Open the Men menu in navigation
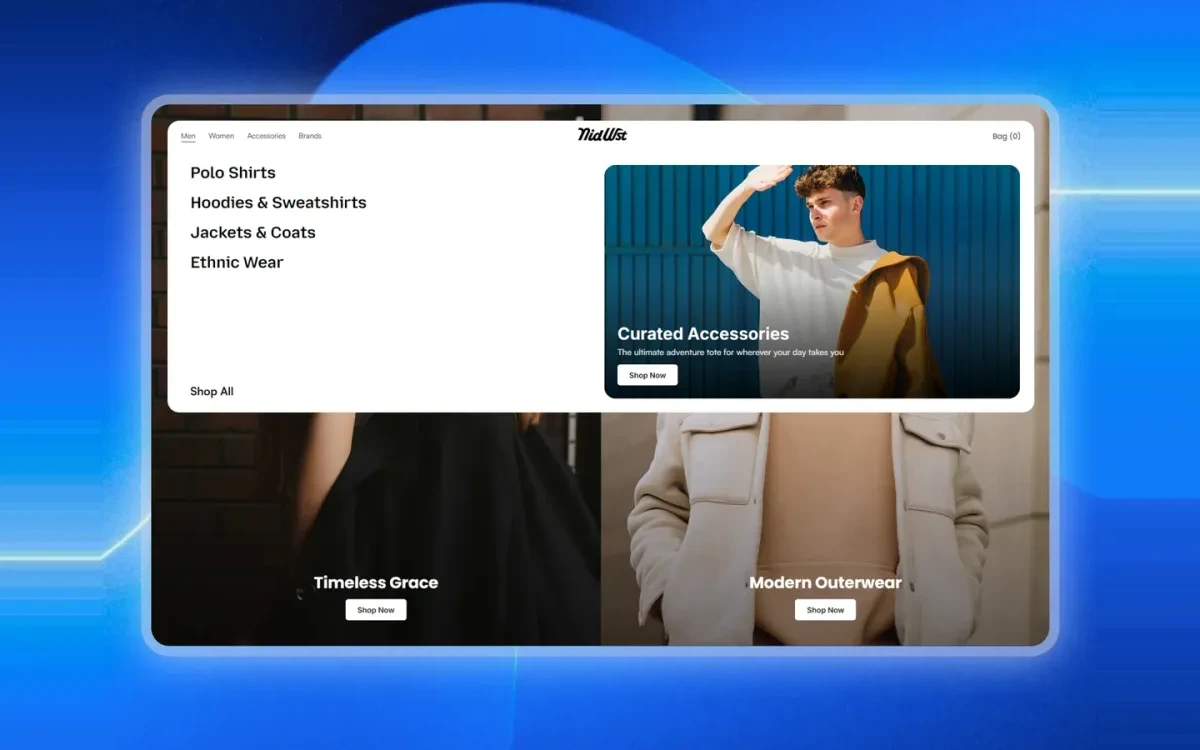The width and height of the screenshot is (1200, 750). pyautogui.click(x=188, y=136)
